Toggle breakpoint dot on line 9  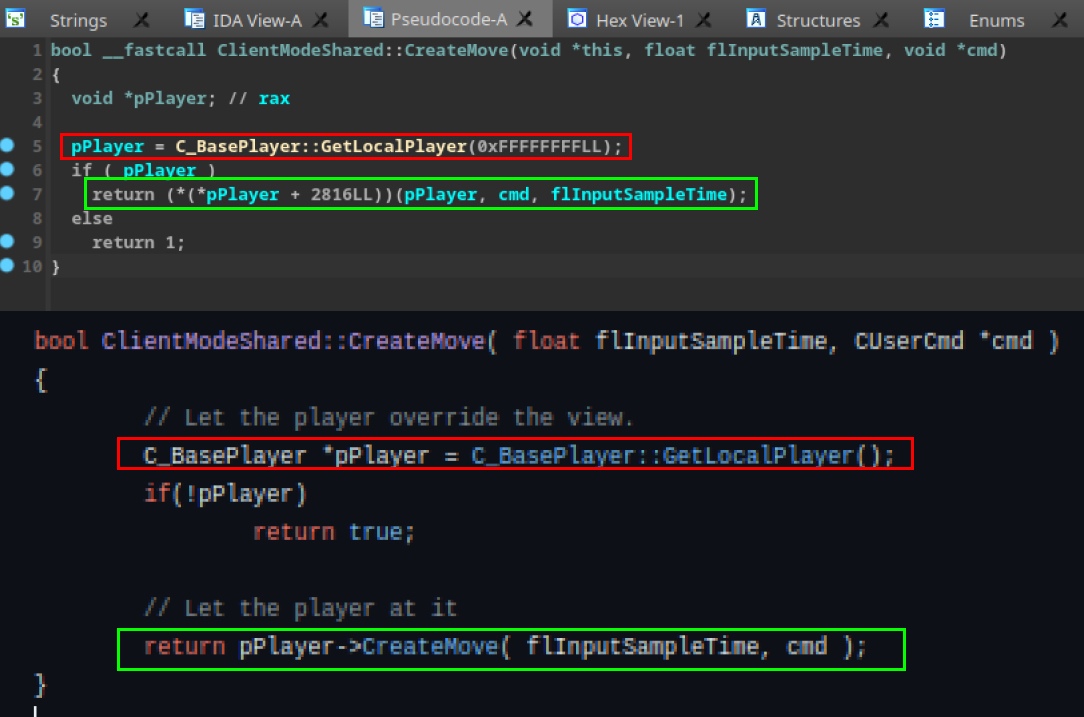click(x=8, y=241)
